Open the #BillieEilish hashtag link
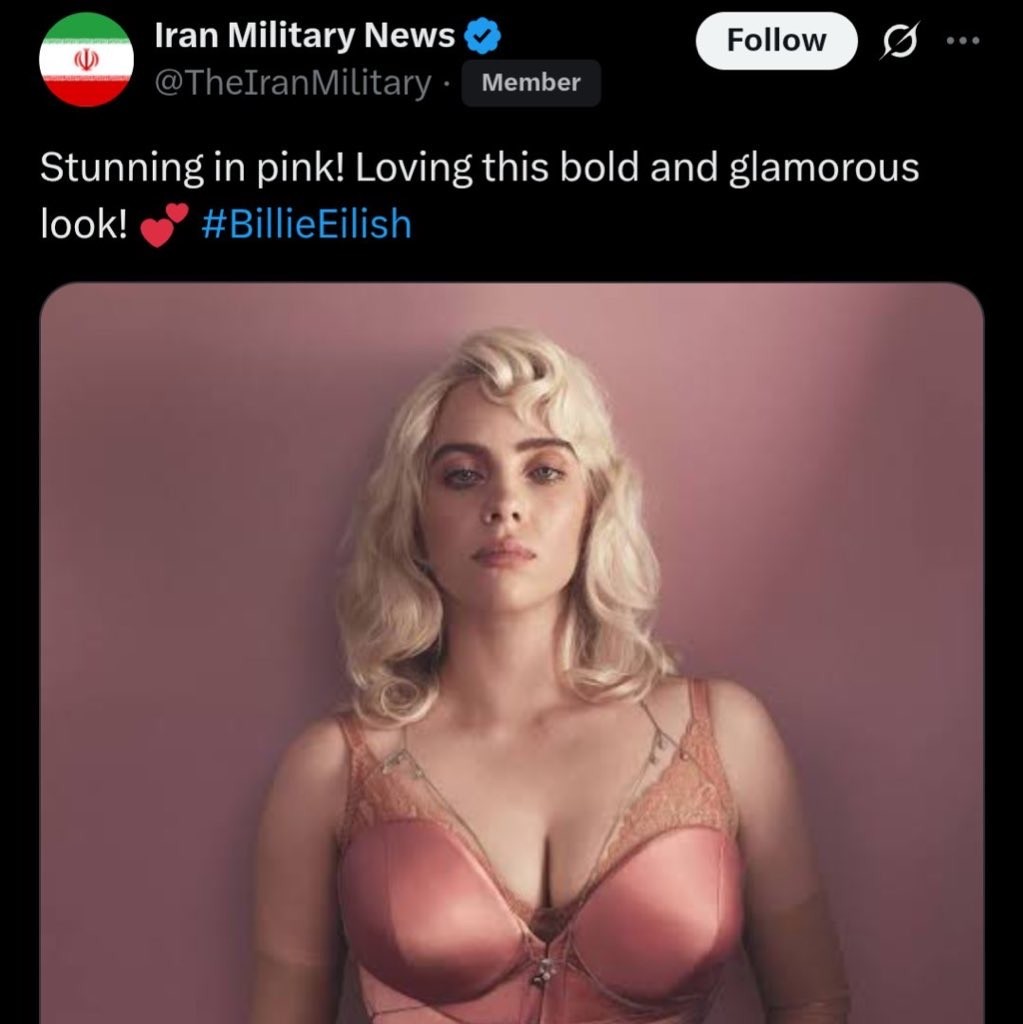The width and height of the screenshot is (1023, 1024). 306,224
